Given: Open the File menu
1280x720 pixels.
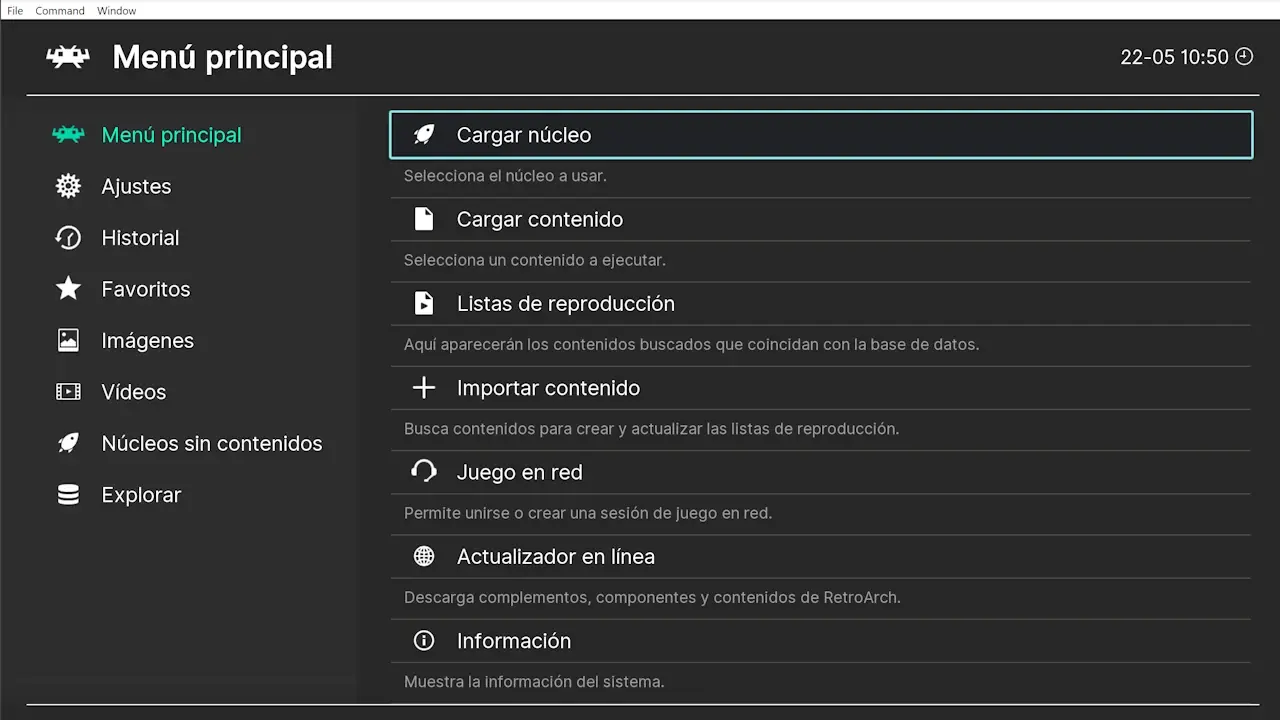Looking at the screenshot, I should click(14, 10).
